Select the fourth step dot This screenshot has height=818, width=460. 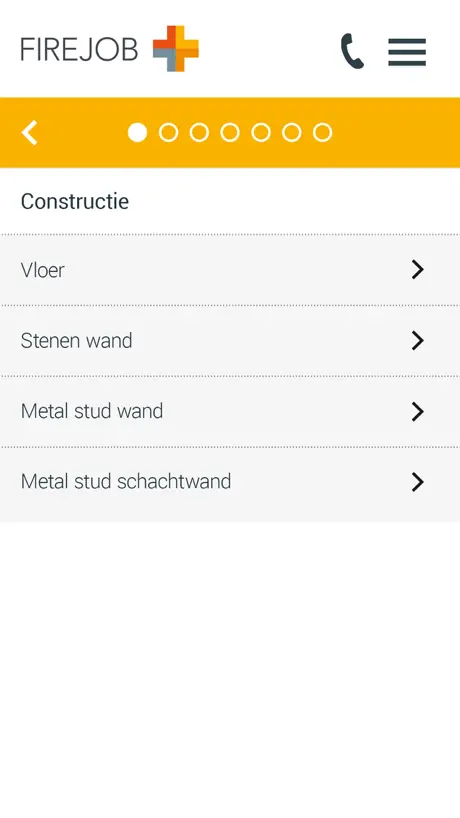point(230,133)
